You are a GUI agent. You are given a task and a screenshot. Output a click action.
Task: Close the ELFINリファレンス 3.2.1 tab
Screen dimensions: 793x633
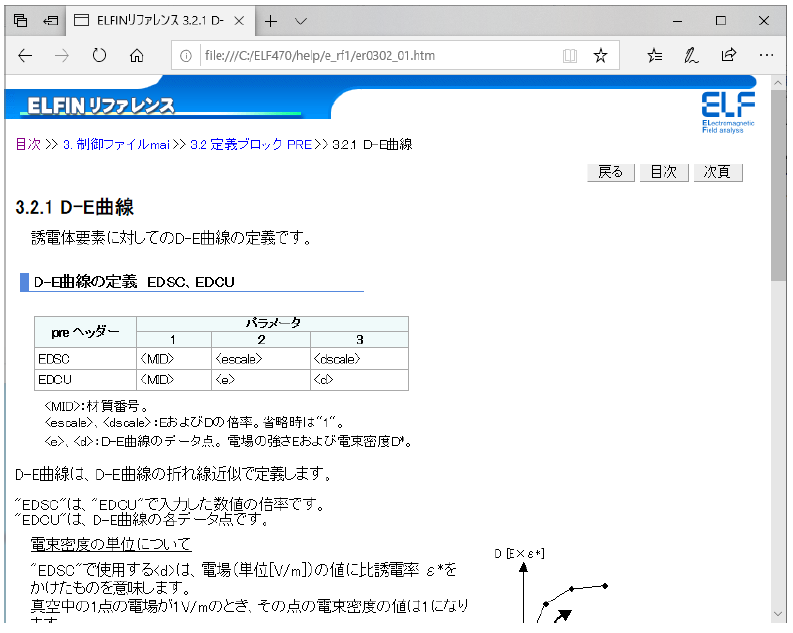239,21
